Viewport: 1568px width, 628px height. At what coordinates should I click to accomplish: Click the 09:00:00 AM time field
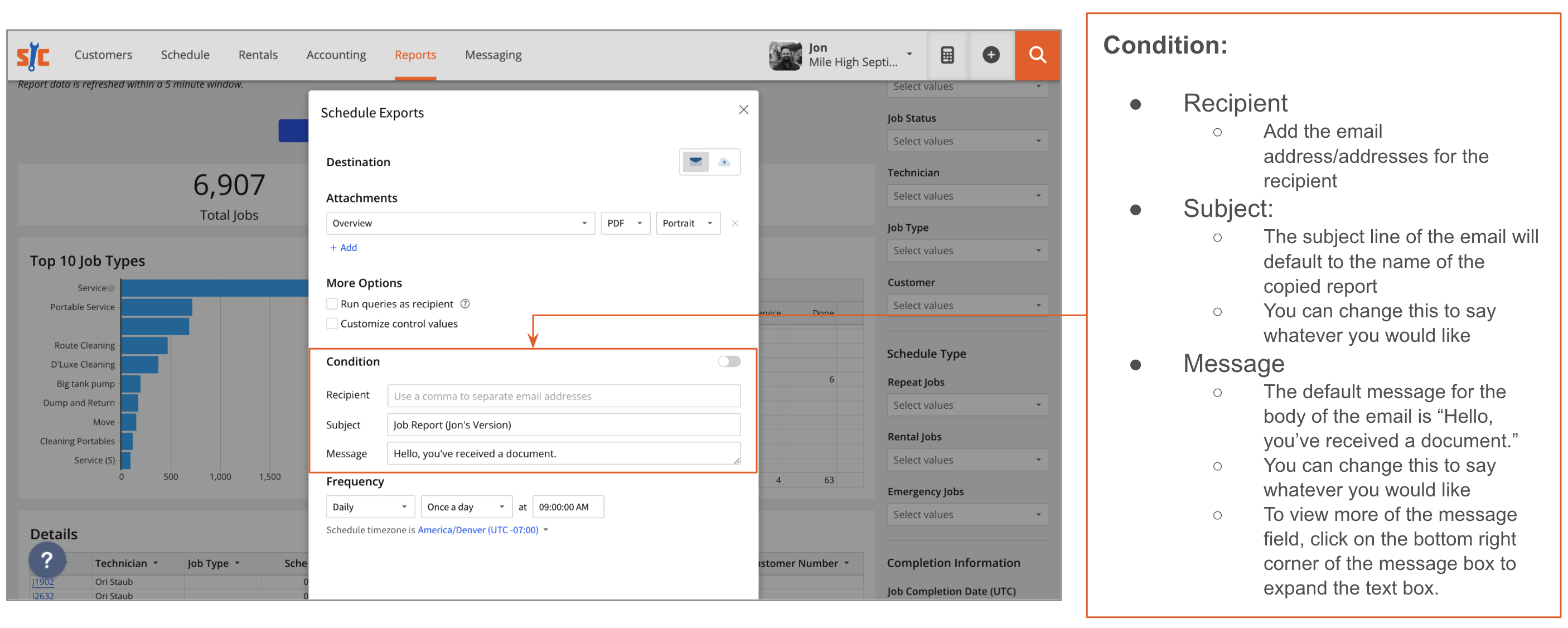coord(568,508)
